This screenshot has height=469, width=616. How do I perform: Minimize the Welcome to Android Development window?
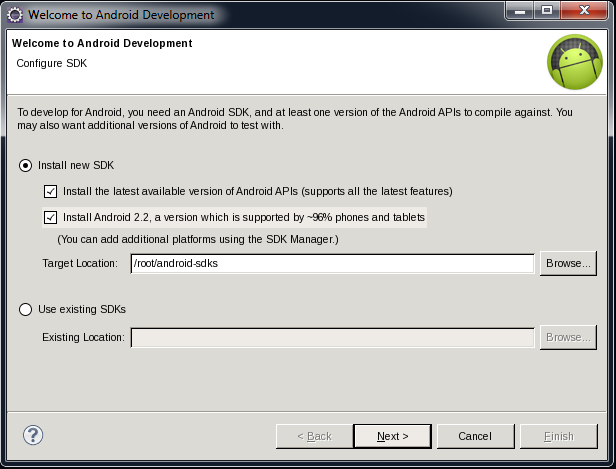520,12
